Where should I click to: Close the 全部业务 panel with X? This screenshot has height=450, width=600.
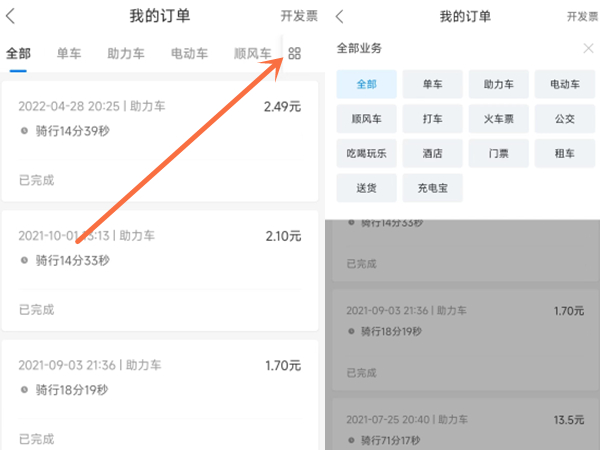(x=589, y=48)
